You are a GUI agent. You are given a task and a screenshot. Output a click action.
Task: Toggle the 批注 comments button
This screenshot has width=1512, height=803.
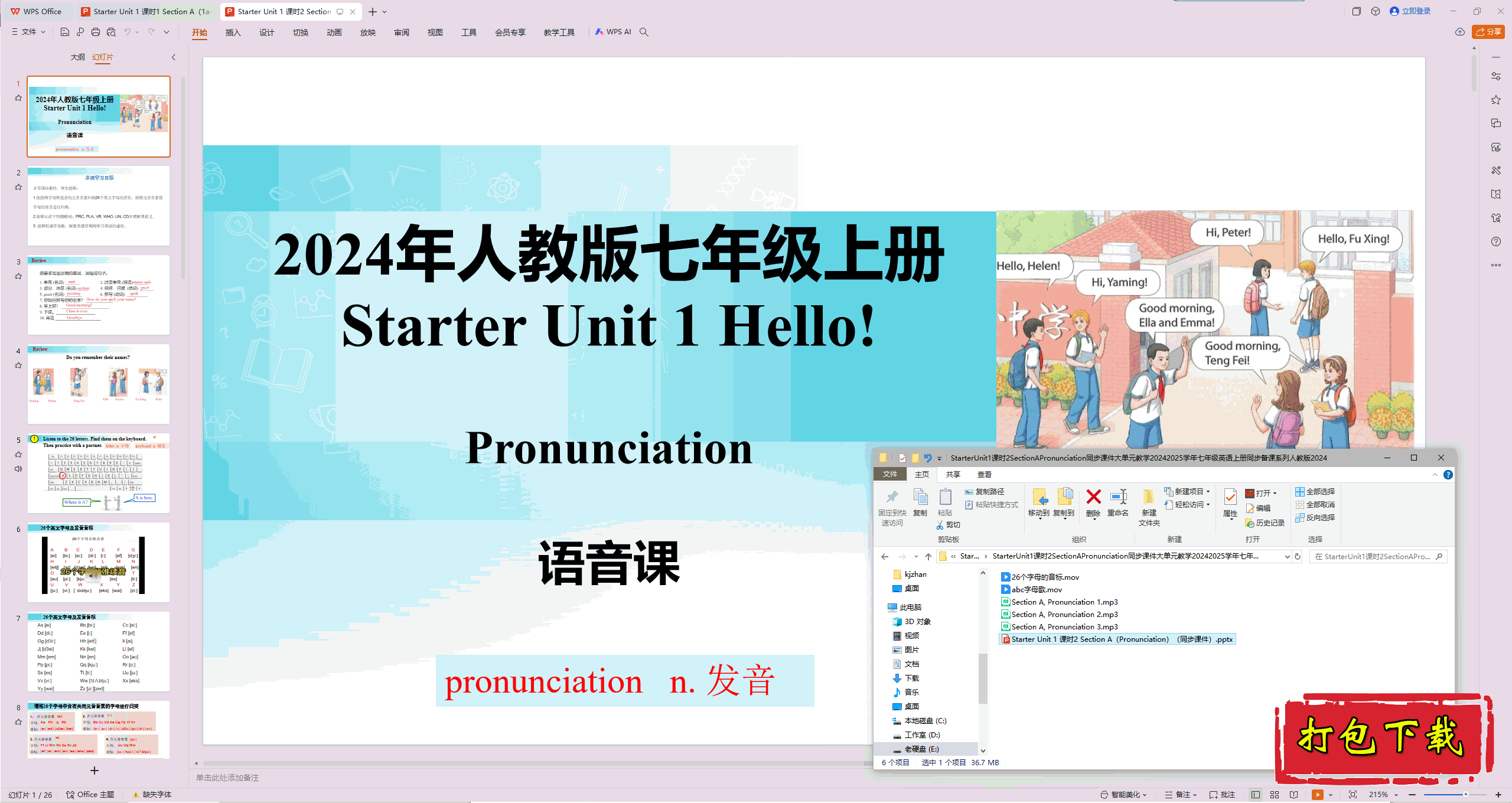click(x=1222, y=795)
